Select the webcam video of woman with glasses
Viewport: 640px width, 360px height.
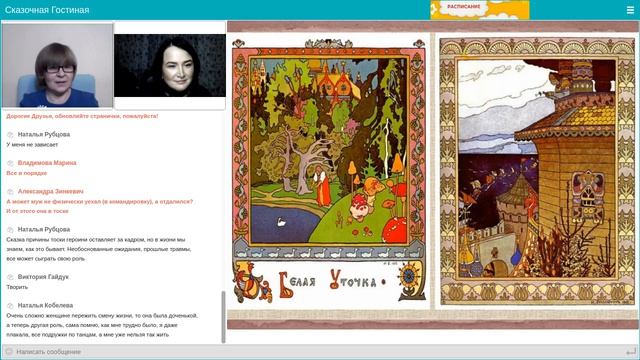click(x=58, y=65)
